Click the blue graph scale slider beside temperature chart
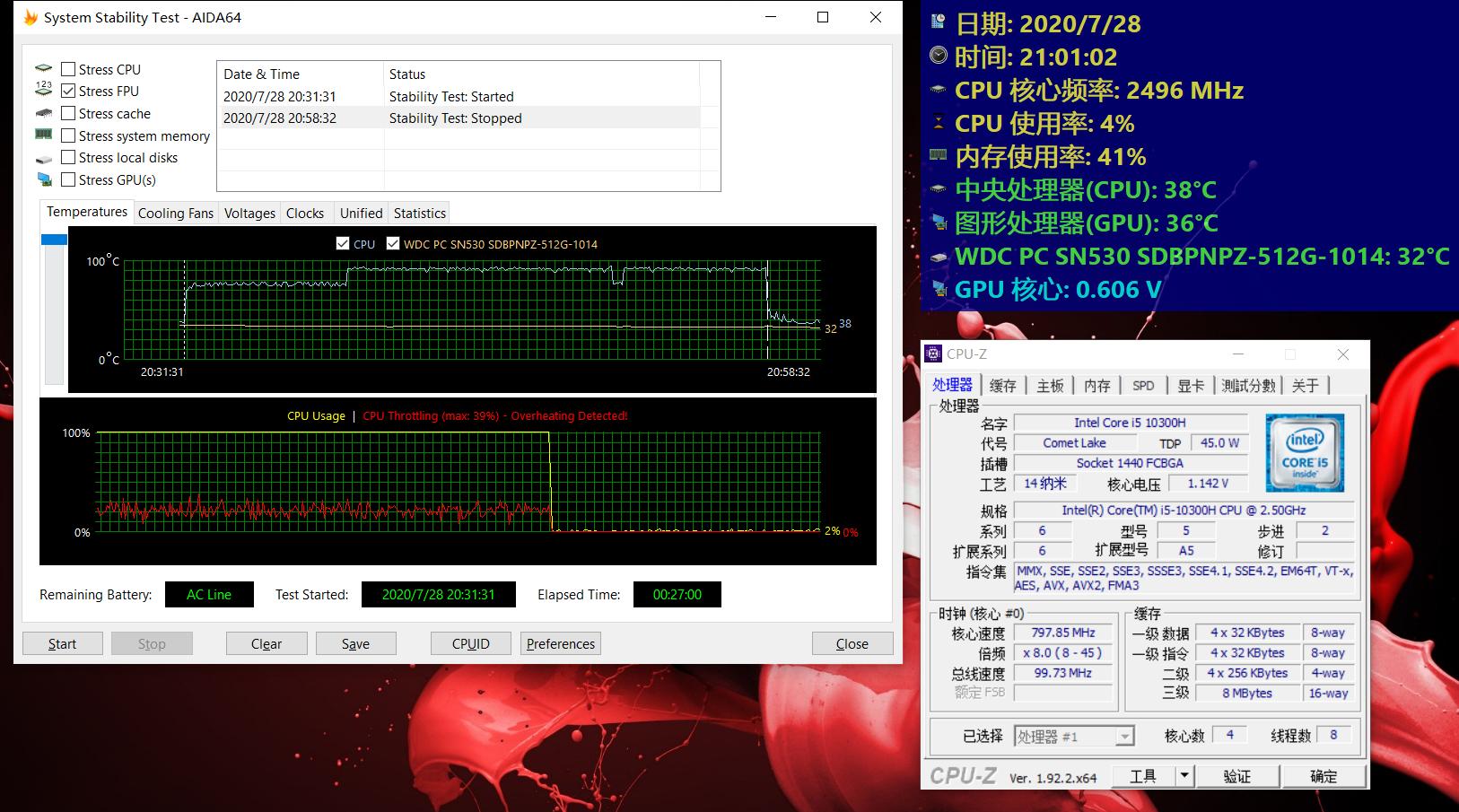The height and width of the screenshot is (812, 1459). 54,240
